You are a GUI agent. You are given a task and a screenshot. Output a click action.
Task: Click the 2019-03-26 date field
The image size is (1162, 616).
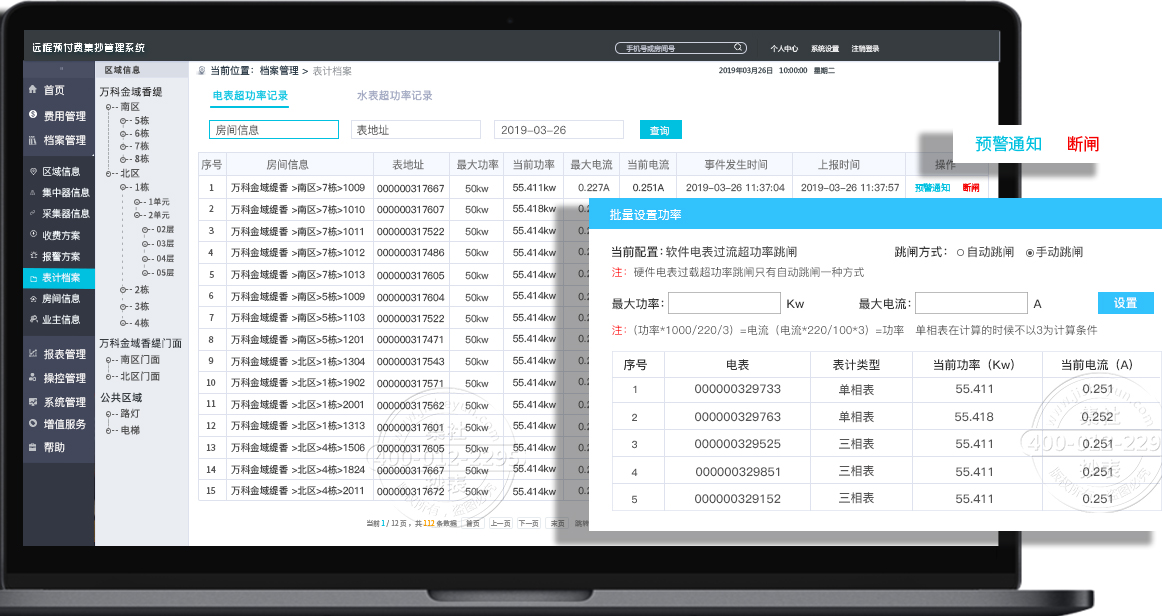tap(558, 130)
